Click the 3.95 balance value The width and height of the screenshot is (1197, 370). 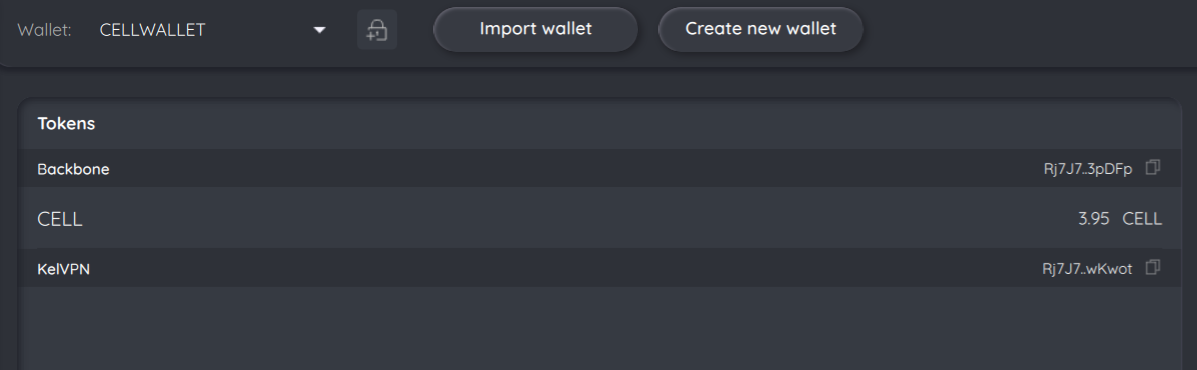pyautogui.click(x=1093, y=219)
